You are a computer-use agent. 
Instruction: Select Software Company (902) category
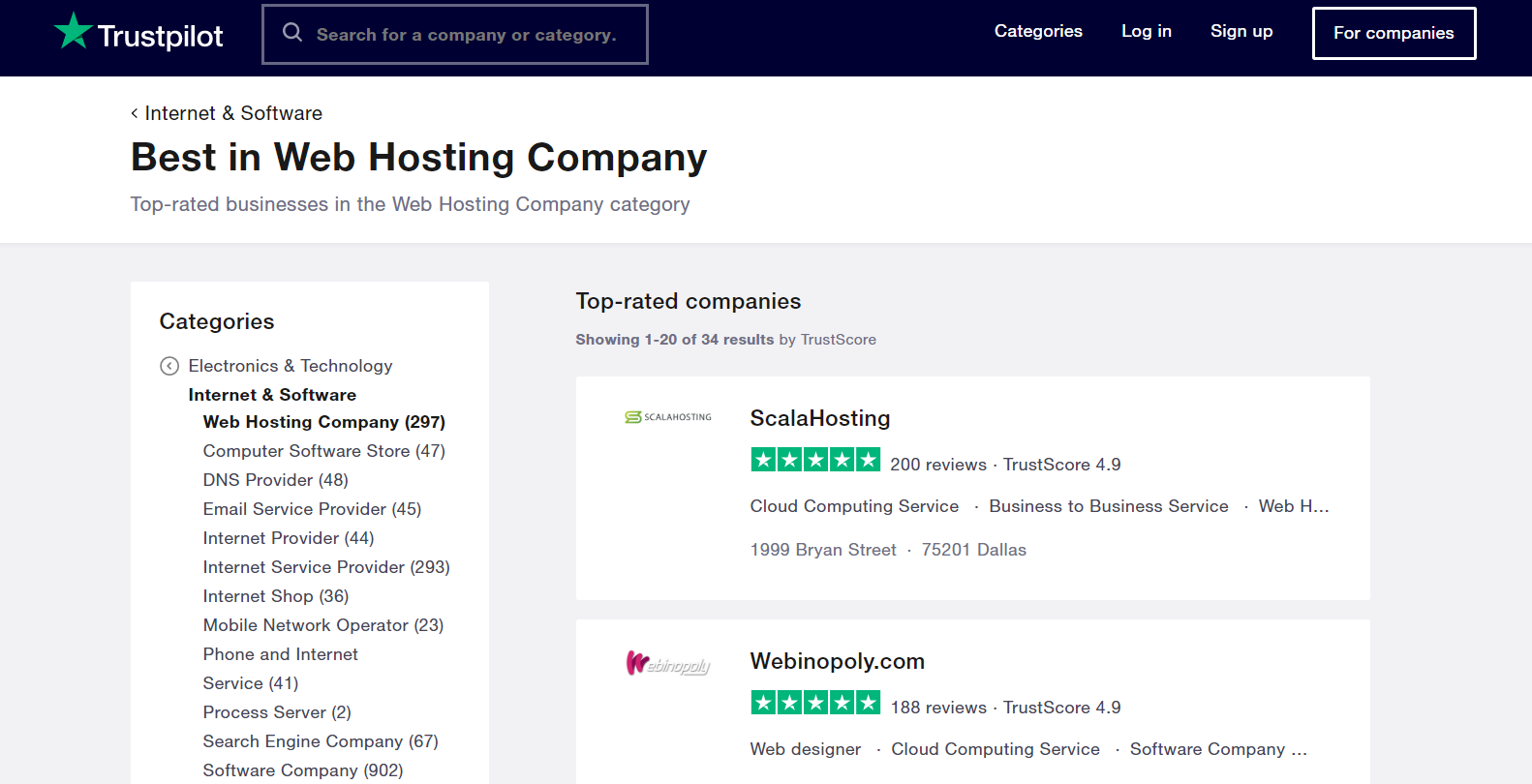(303, 770)
